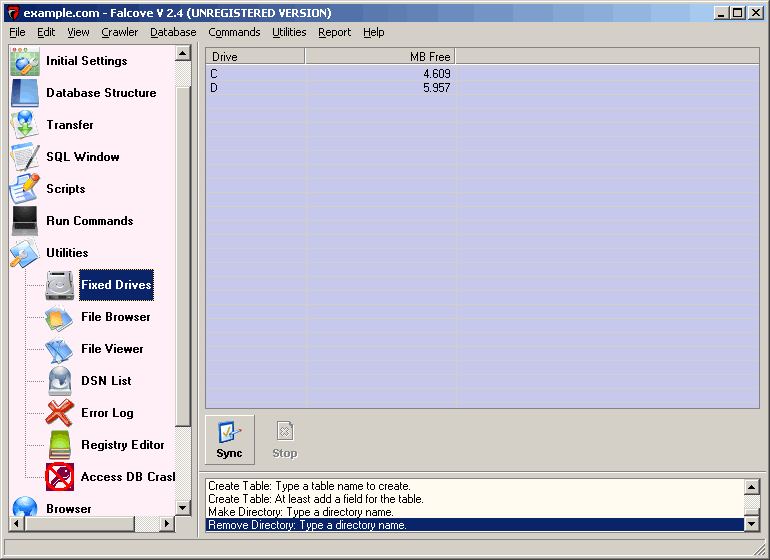Select 'Remove Directory: Type a directory name' message

coord(475,525)
